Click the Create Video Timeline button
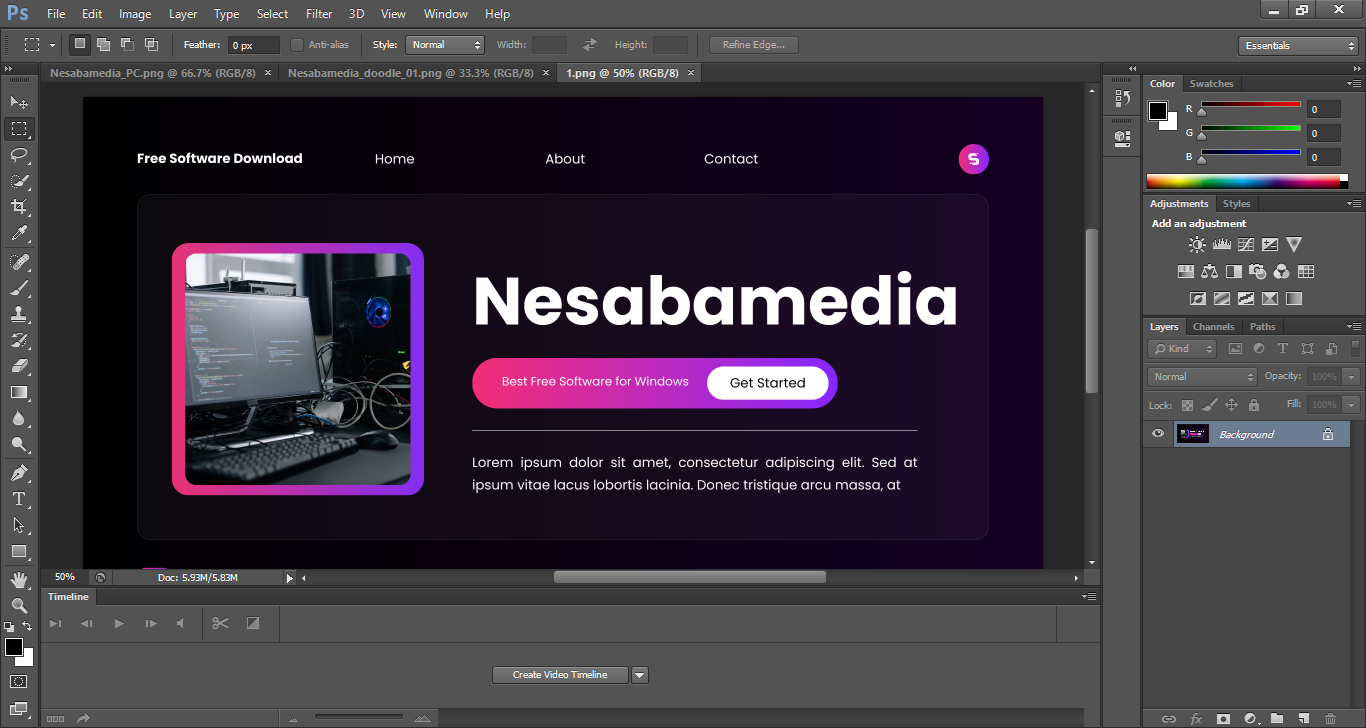The image size is (1366, 728). pos(560,675)
